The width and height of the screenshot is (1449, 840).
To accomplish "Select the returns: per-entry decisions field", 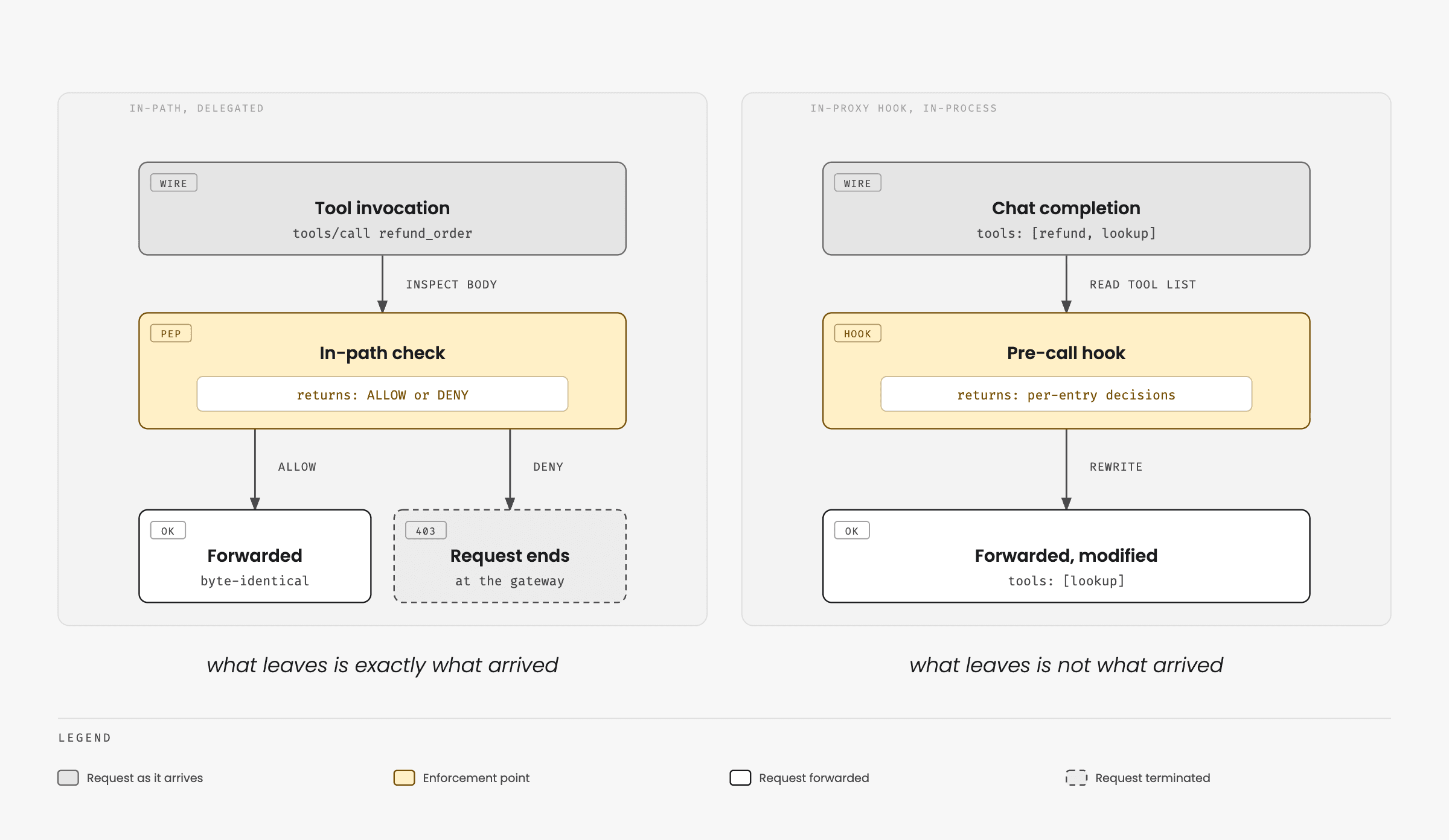I will tap(1066, 394).
